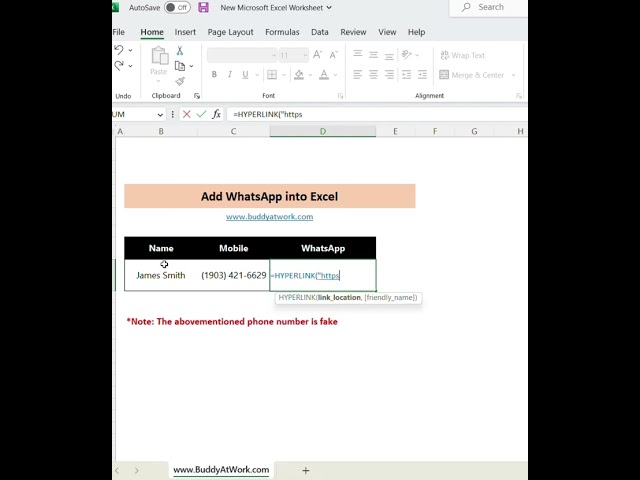The image size is (640, 480).
Task: Click the Align Right icon
Action: [389, 74]
